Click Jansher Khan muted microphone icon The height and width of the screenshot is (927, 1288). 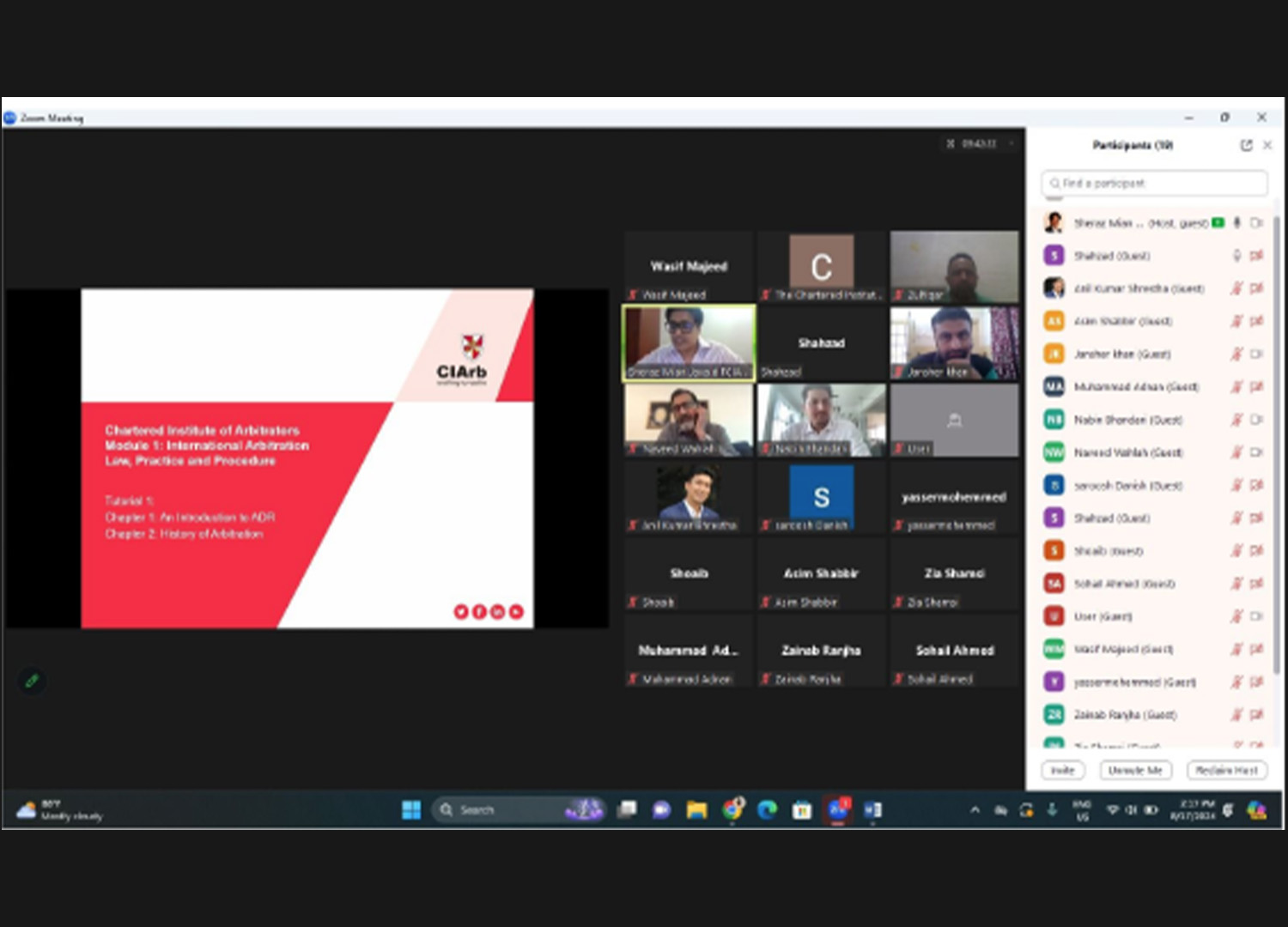tap(1236, 354)
